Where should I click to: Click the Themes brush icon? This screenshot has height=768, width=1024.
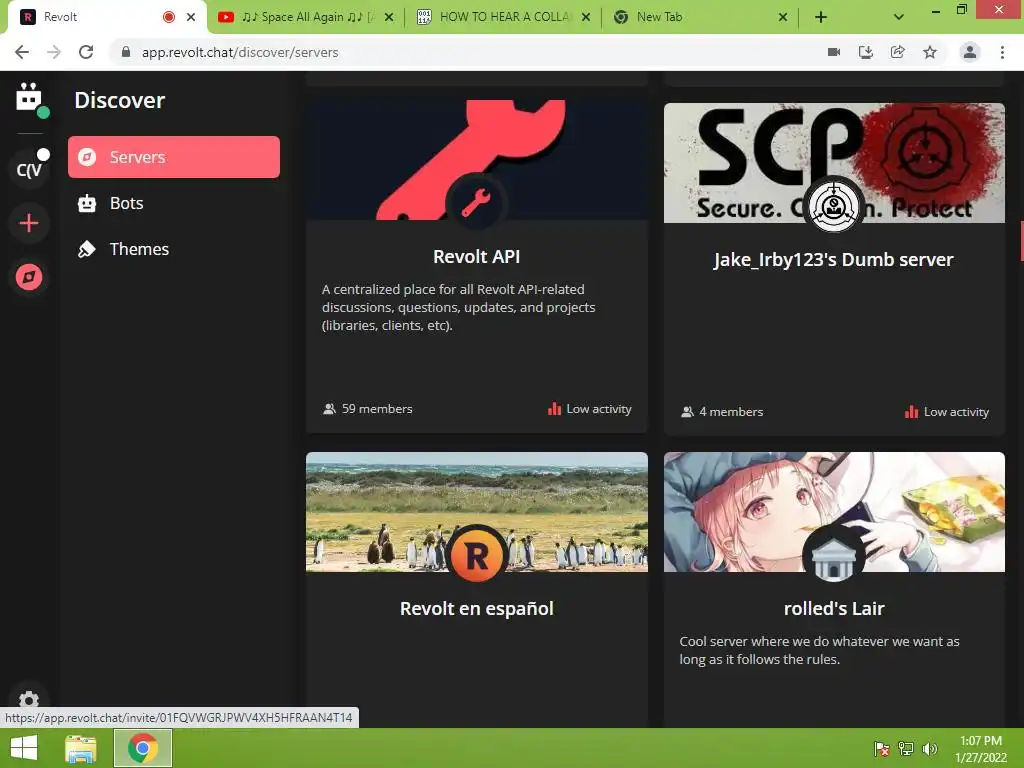point(87,249)
